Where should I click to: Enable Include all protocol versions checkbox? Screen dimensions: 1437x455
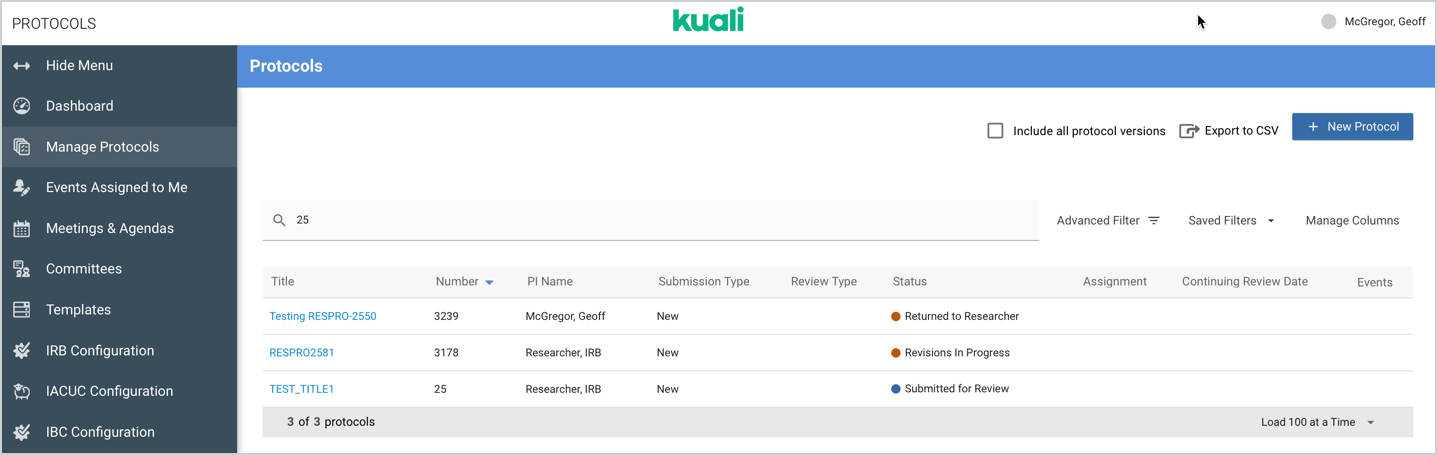[x=995, y=131]
